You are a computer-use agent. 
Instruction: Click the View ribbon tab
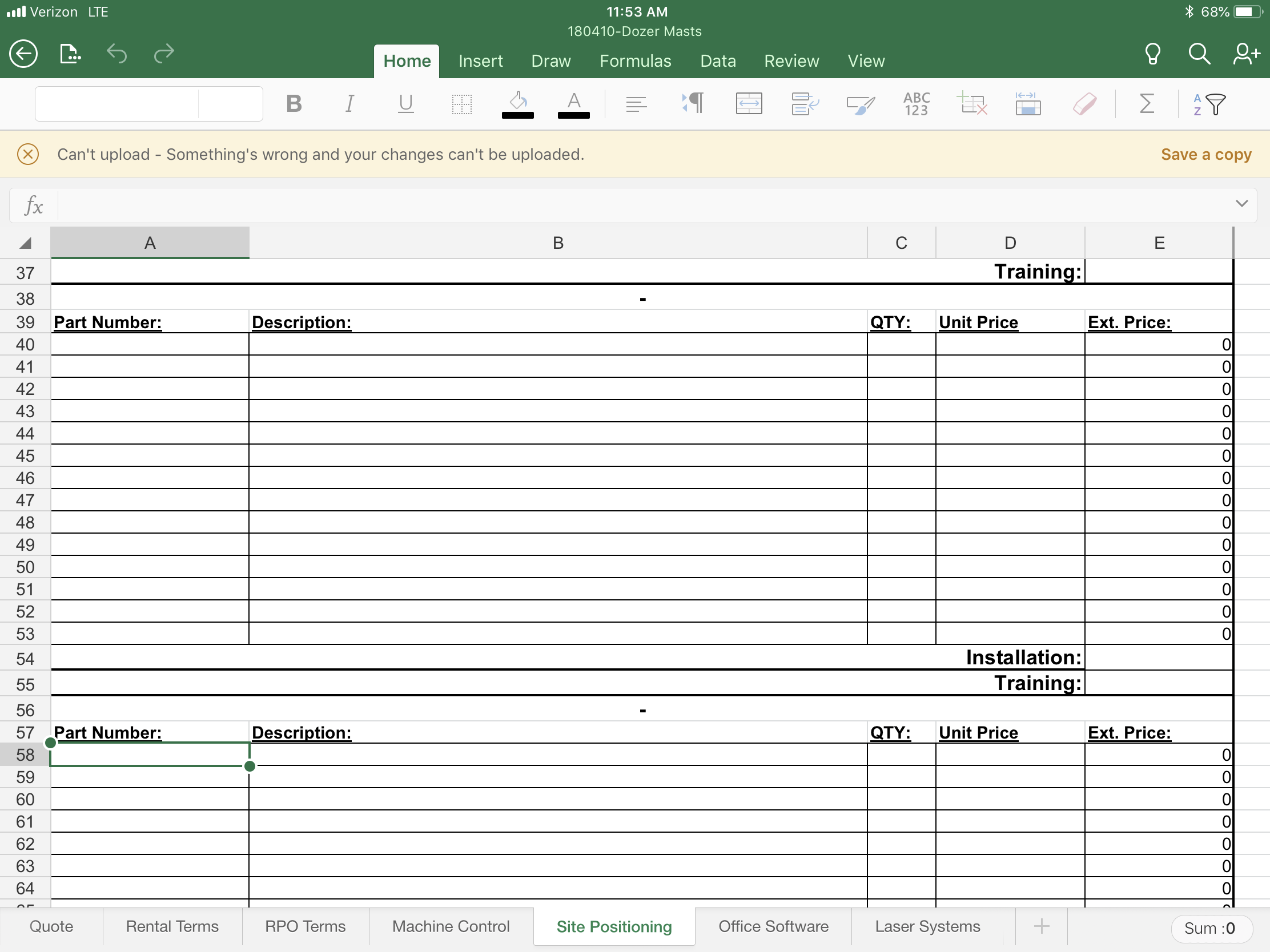865,61
